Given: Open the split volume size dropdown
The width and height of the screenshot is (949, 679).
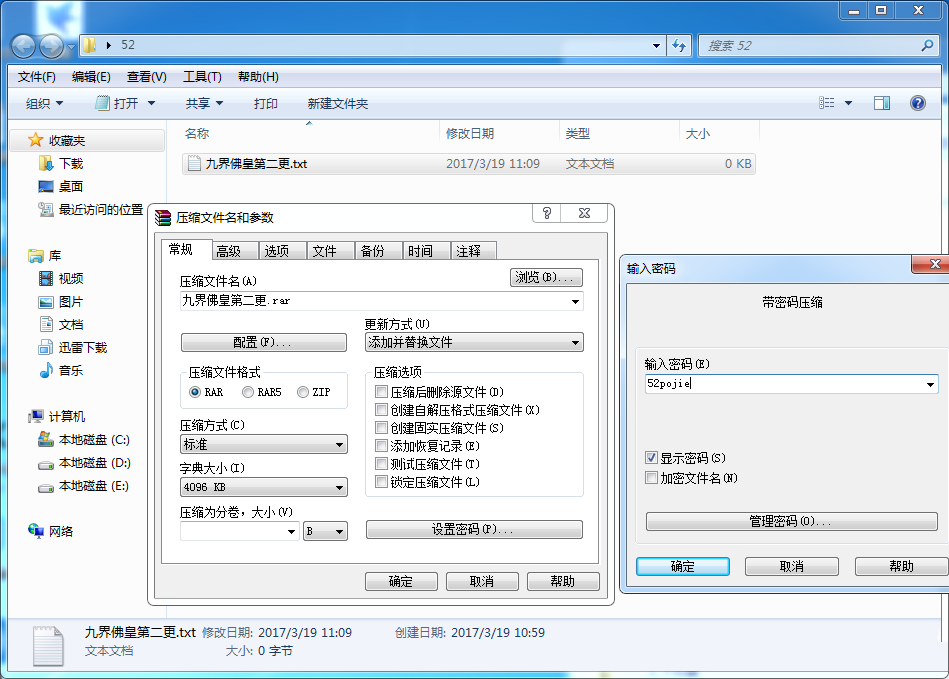Looking at the screenshot, I should [291, 531].
